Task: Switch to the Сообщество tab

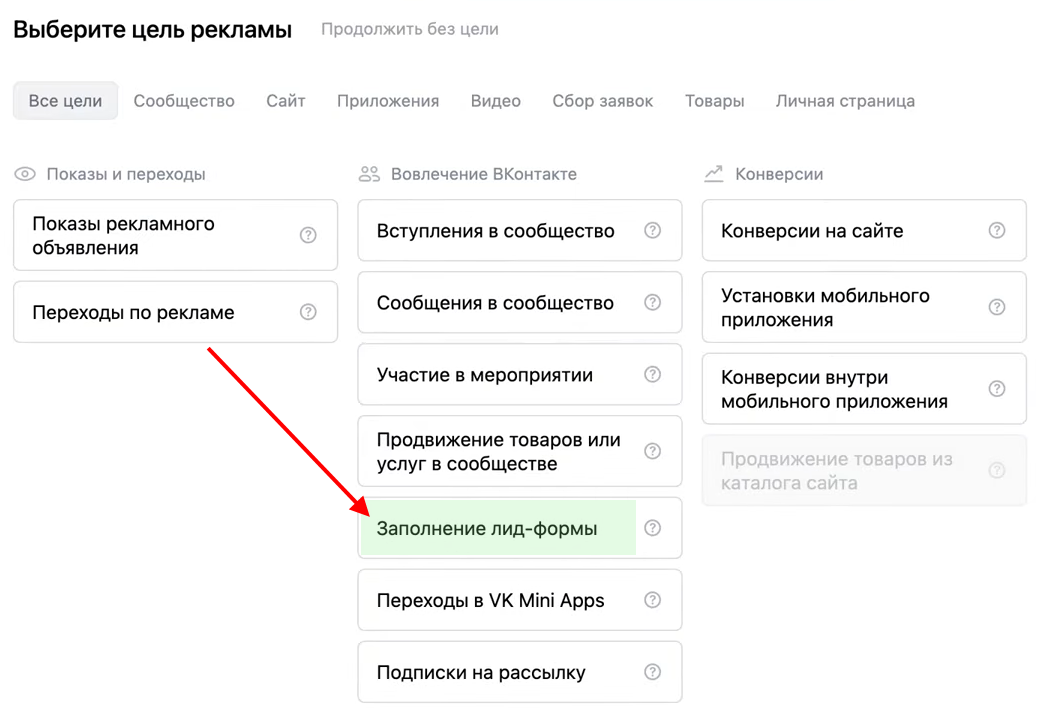Action: tap(184, 101)
